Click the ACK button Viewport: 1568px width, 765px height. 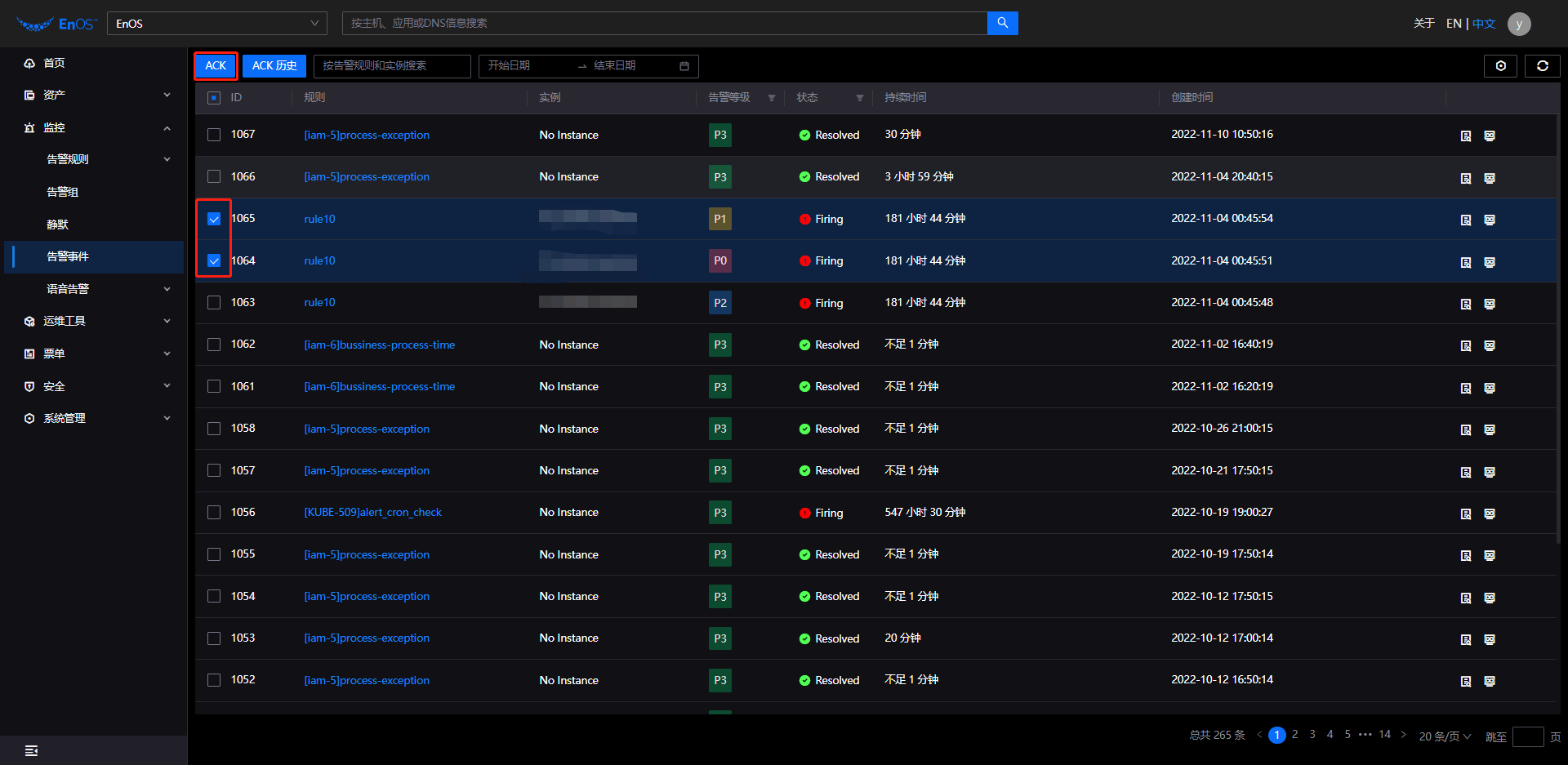pos(216,66)
